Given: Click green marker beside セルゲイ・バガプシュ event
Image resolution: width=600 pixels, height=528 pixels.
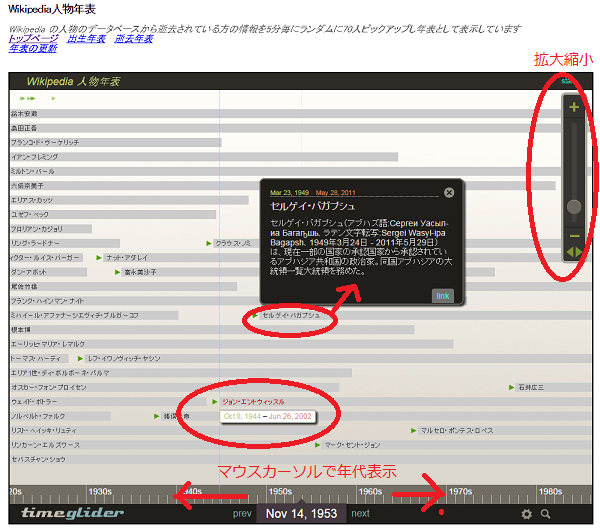Looking at the screenshot, I should click(255, 316).
